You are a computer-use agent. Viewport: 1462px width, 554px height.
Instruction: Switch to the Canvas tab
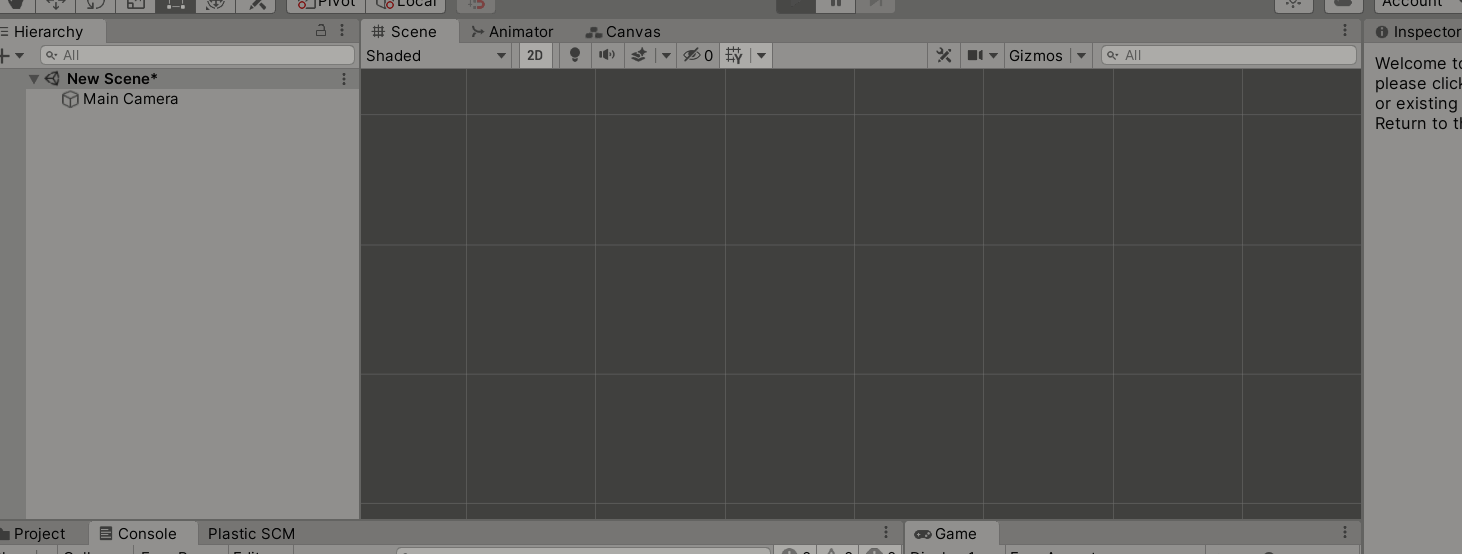click(x=623, y=31)
